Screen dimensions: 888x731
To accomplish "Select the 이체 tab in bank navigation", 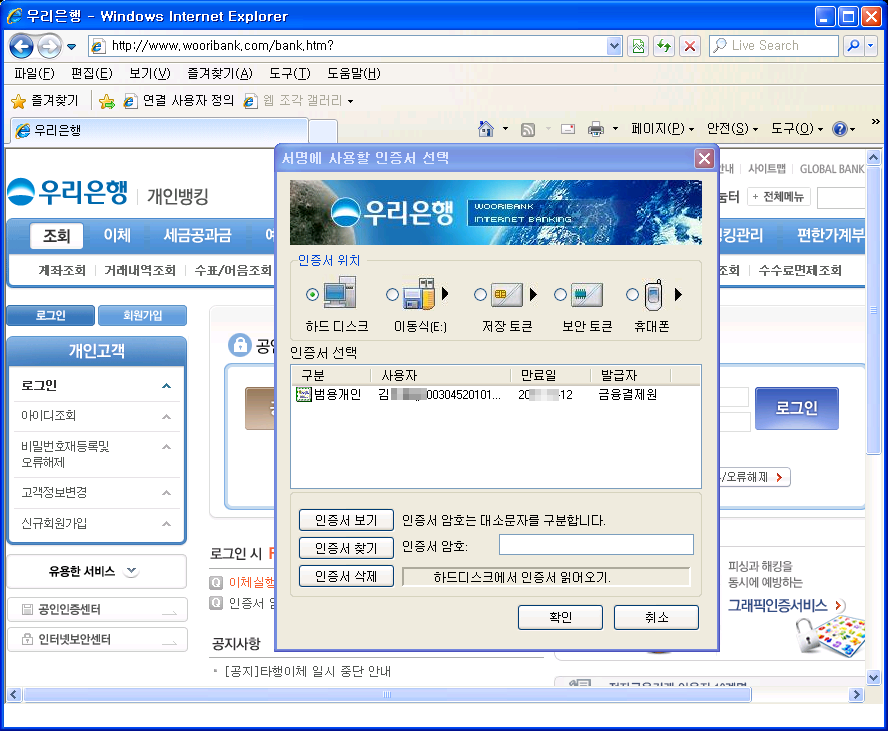I will (117, 235).
